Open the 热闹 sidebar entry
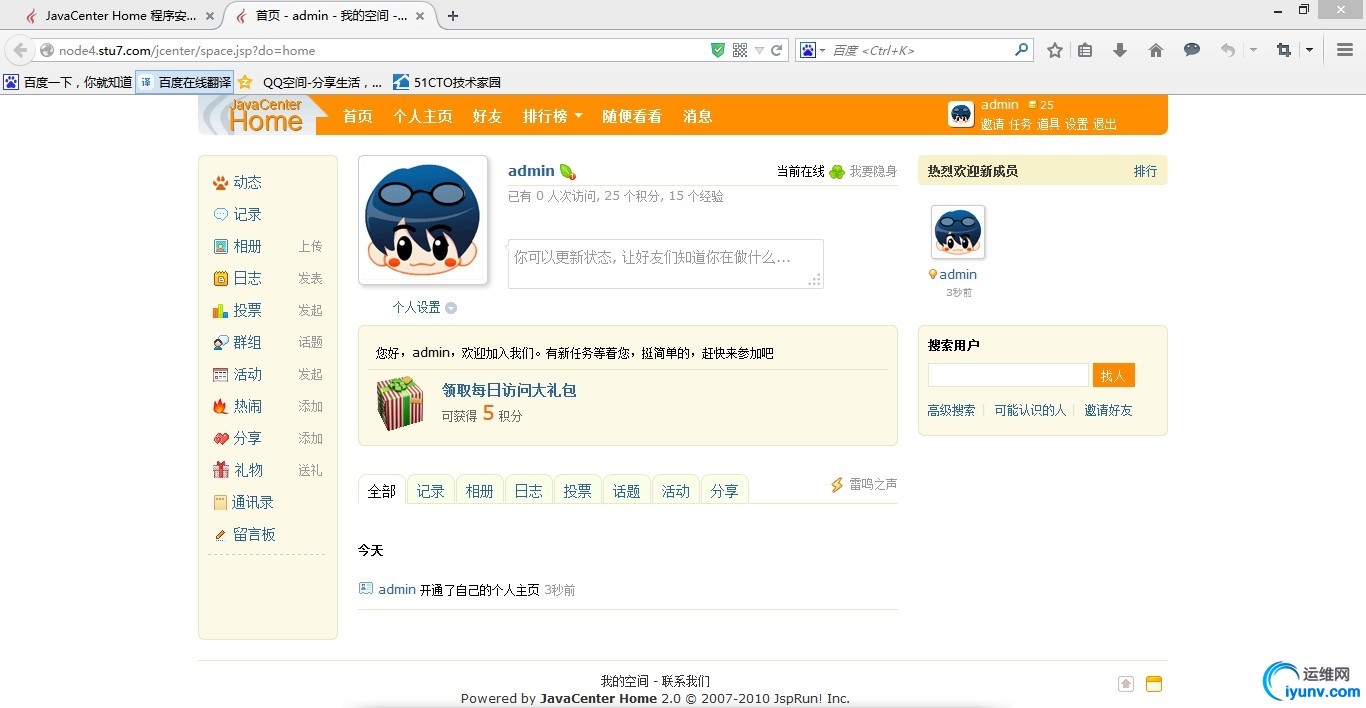Viewport: 1366px width, 708px height. coord(246,406)
